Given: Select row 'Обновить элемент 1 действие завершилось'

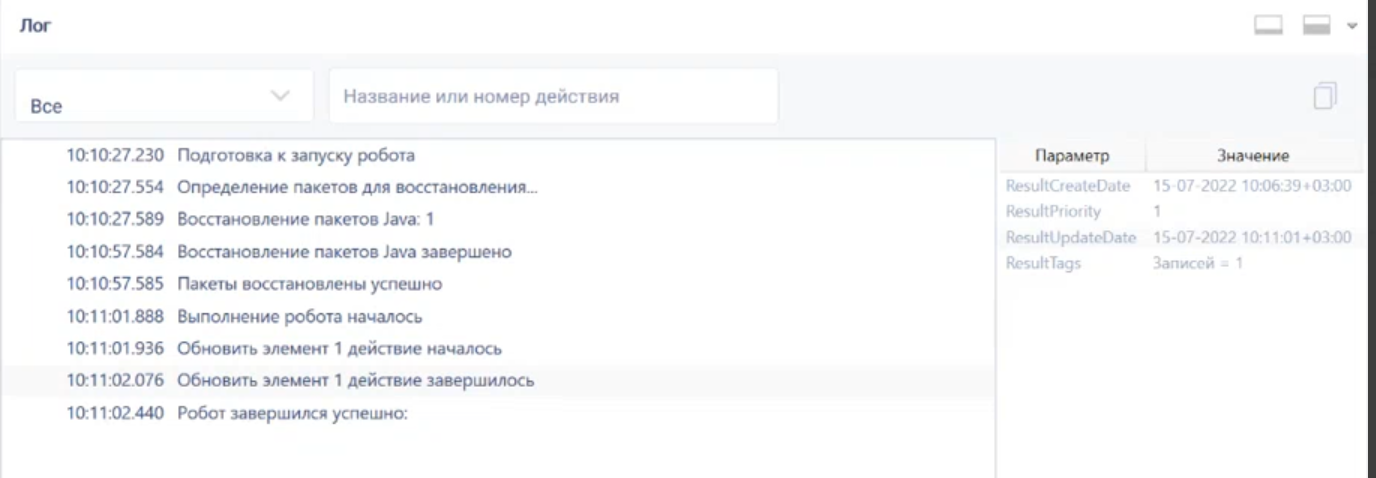Looking at the screenshot, I should coord(498,381).
